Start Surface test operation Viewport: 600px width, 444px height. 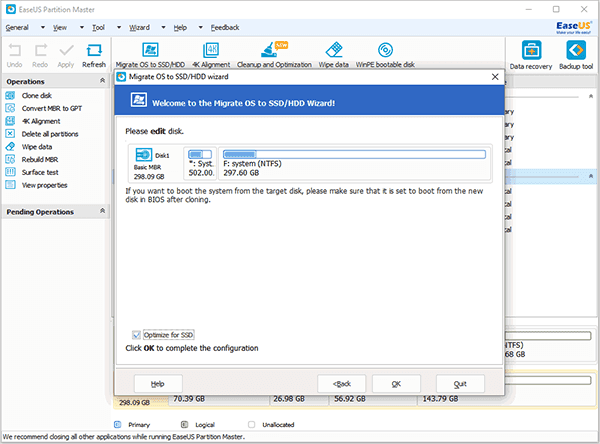click(40, 172)
